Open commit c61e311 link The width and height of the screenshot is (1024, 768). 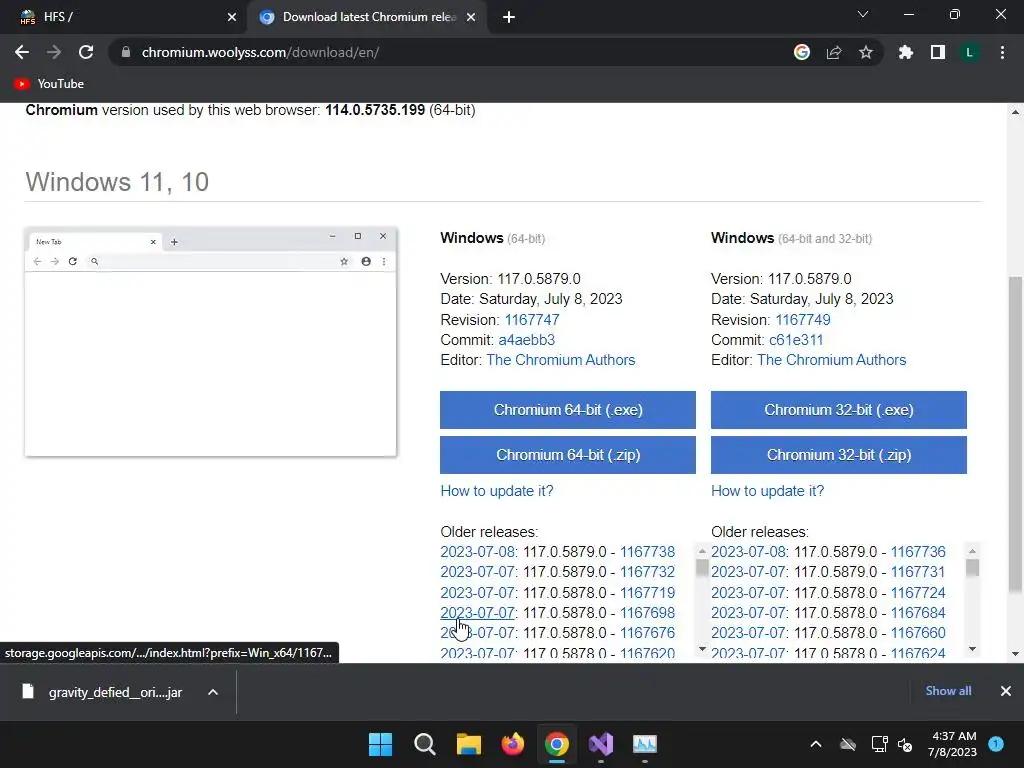pos(796,340)
